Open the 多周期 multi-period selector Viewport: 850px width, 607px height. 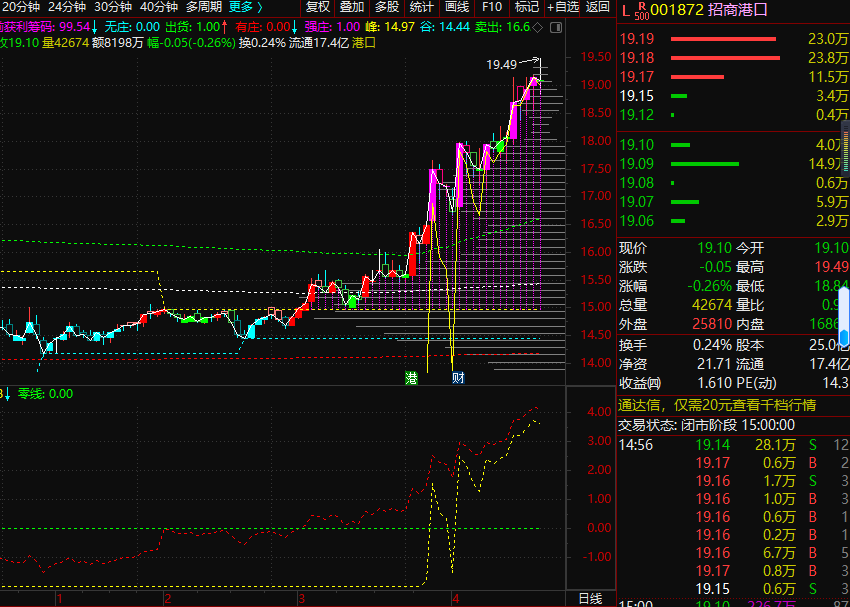(x=204, y=7)
